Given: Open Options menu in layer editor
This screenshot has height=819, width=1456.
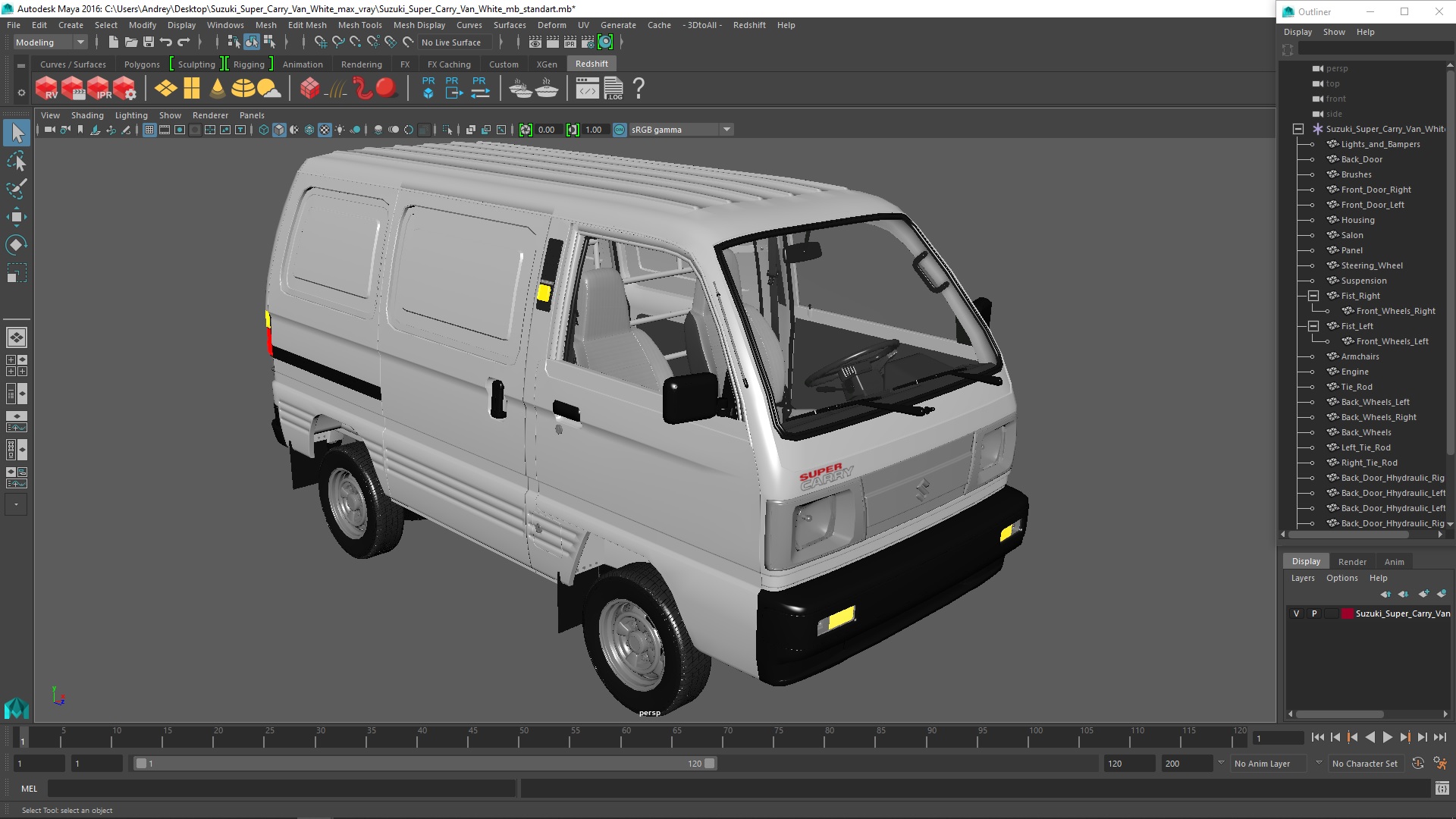Looking at the screenshot, I should [1341, 578].
